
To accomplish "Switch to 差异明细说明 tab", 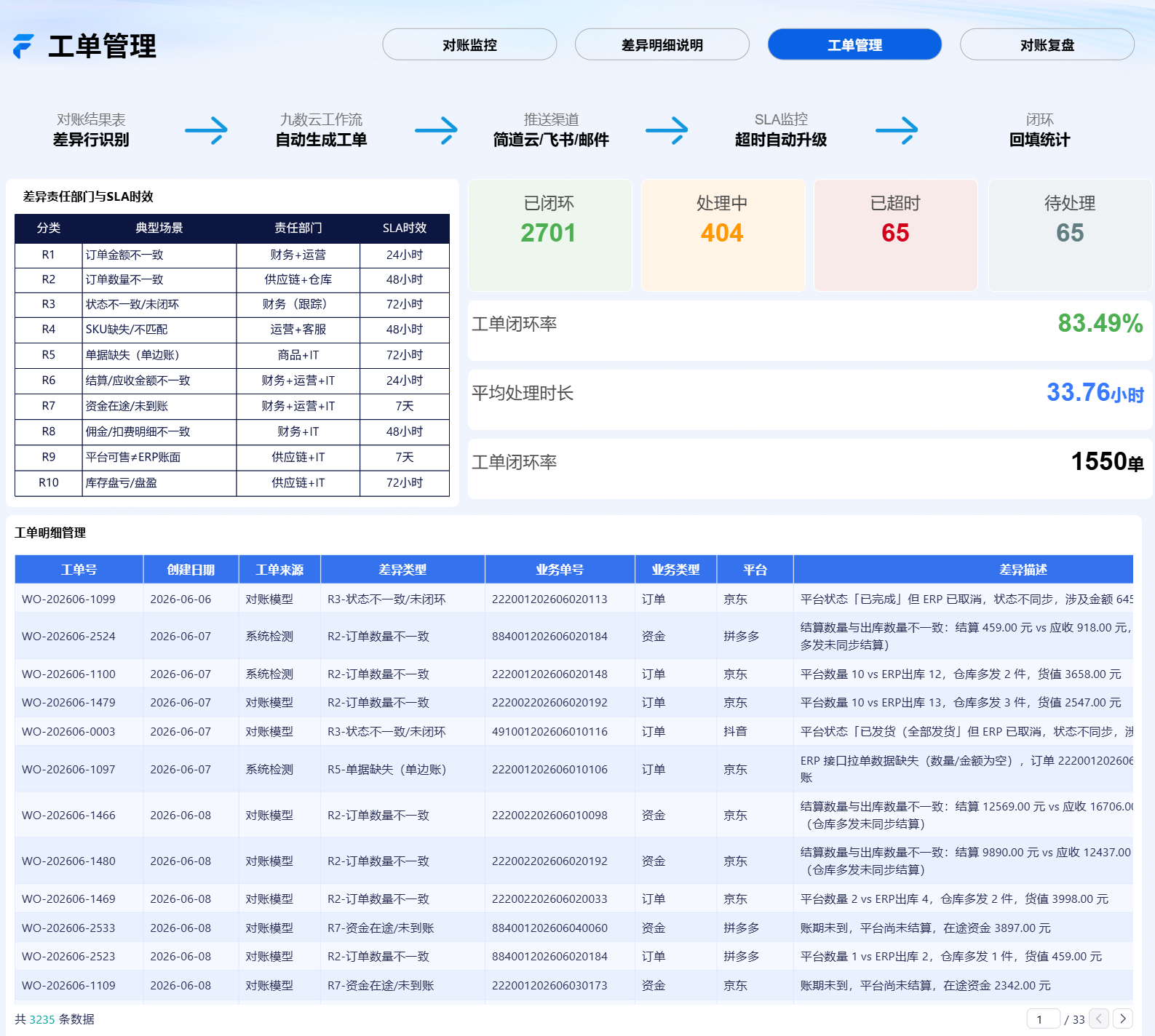I will pos(662,44).
